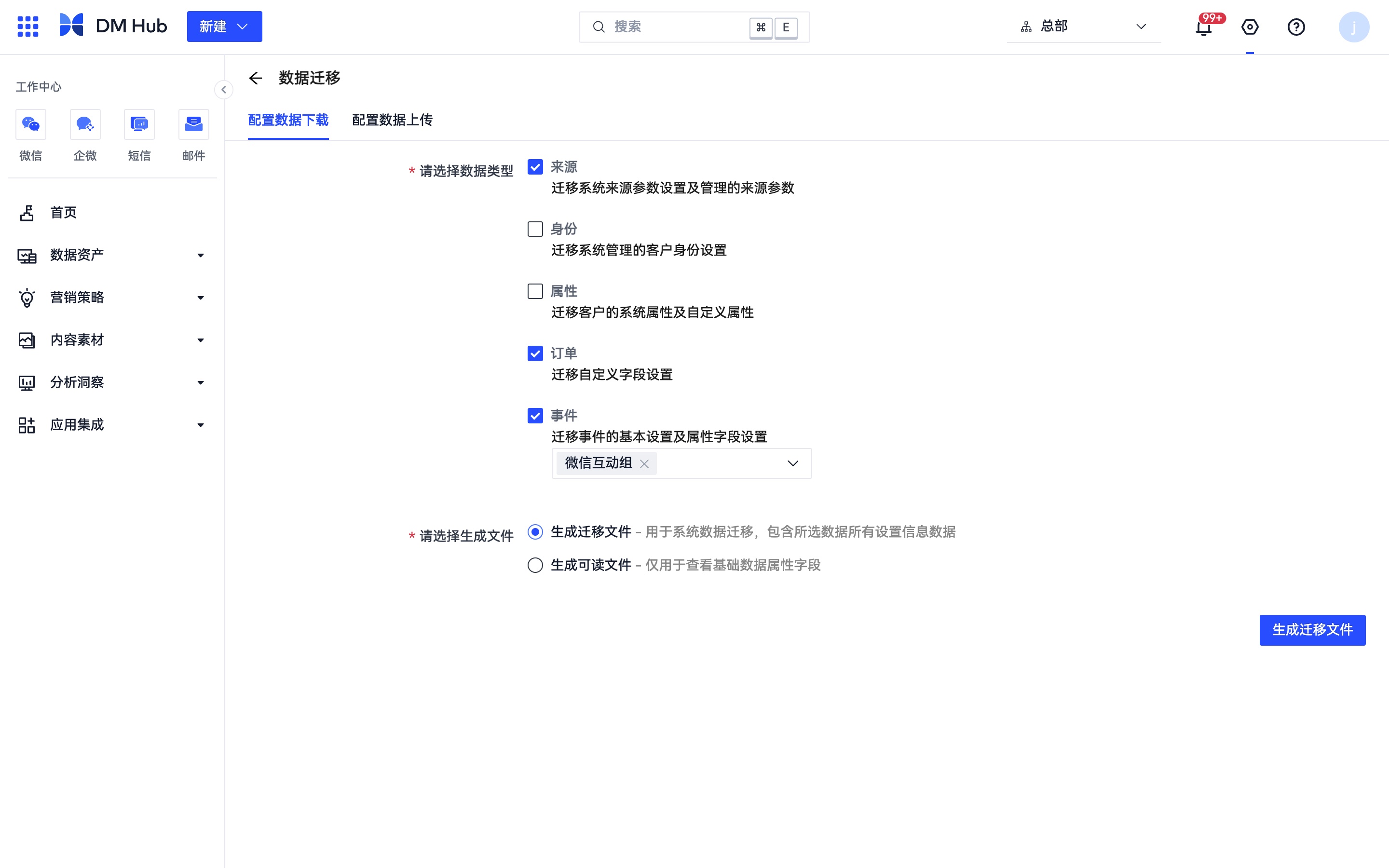The image size is (1389, 868).
Task: Click the 微信互动组 tag text
Action: click(598, 463)
